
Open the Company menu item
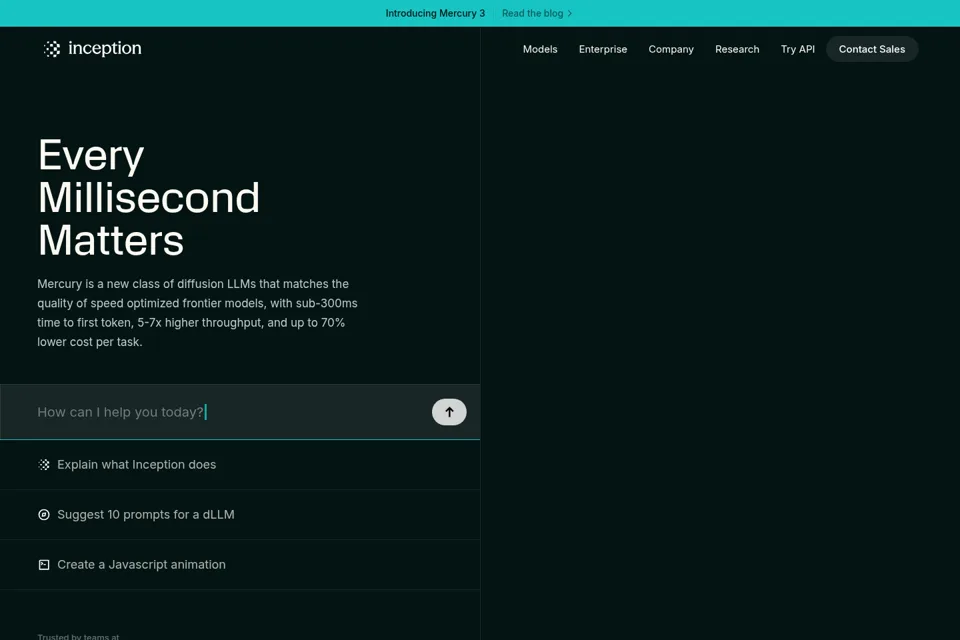point(671,49)
